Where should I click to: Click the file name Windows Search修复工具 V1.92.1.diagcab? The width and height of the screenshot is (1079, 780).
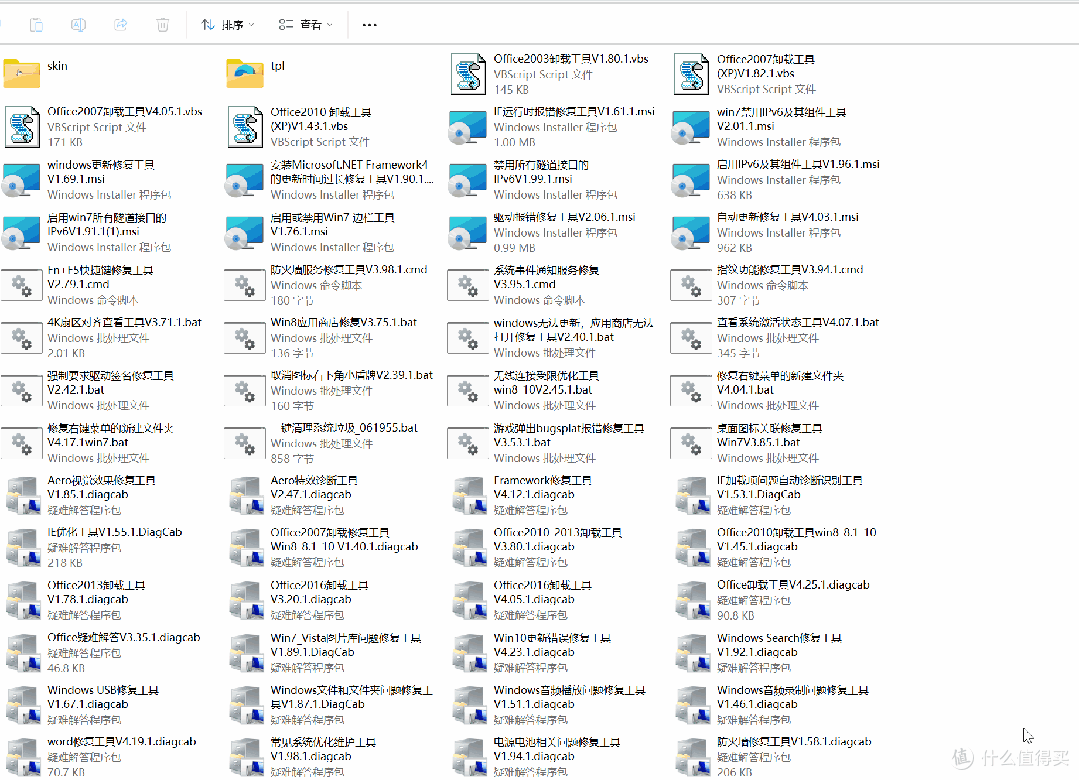780,645
